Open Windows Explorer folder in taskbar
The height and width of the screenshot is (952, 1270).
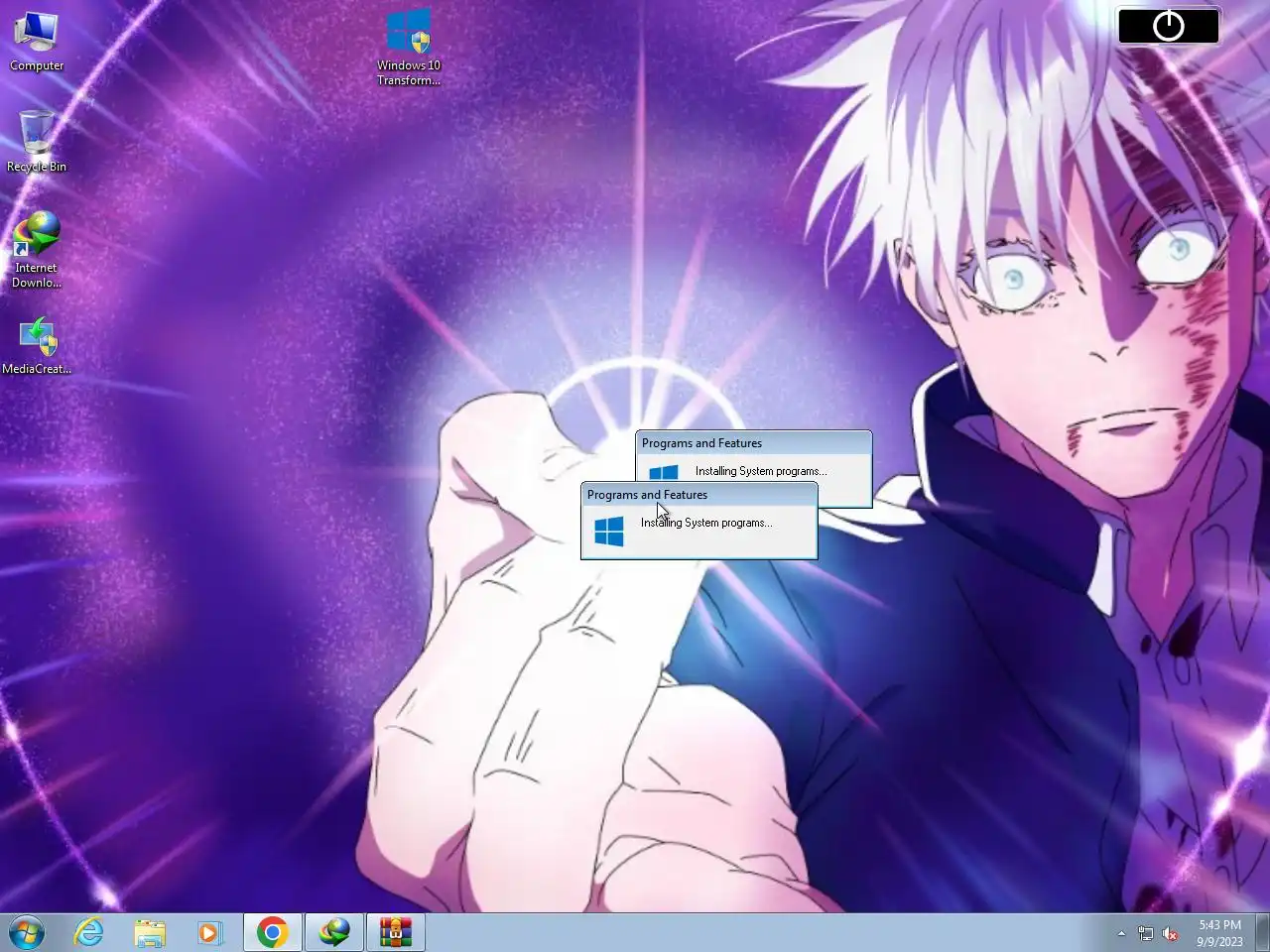(150, 932)
